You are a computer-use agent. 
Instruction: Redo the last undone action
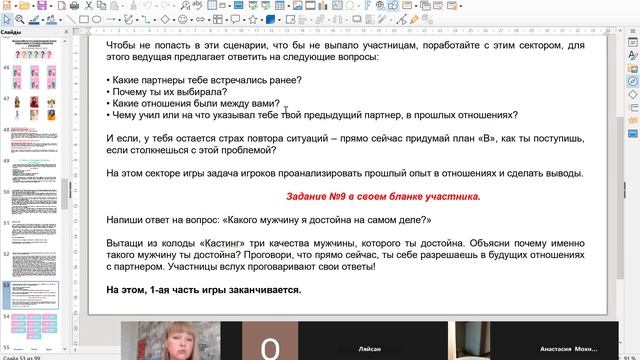164,6
